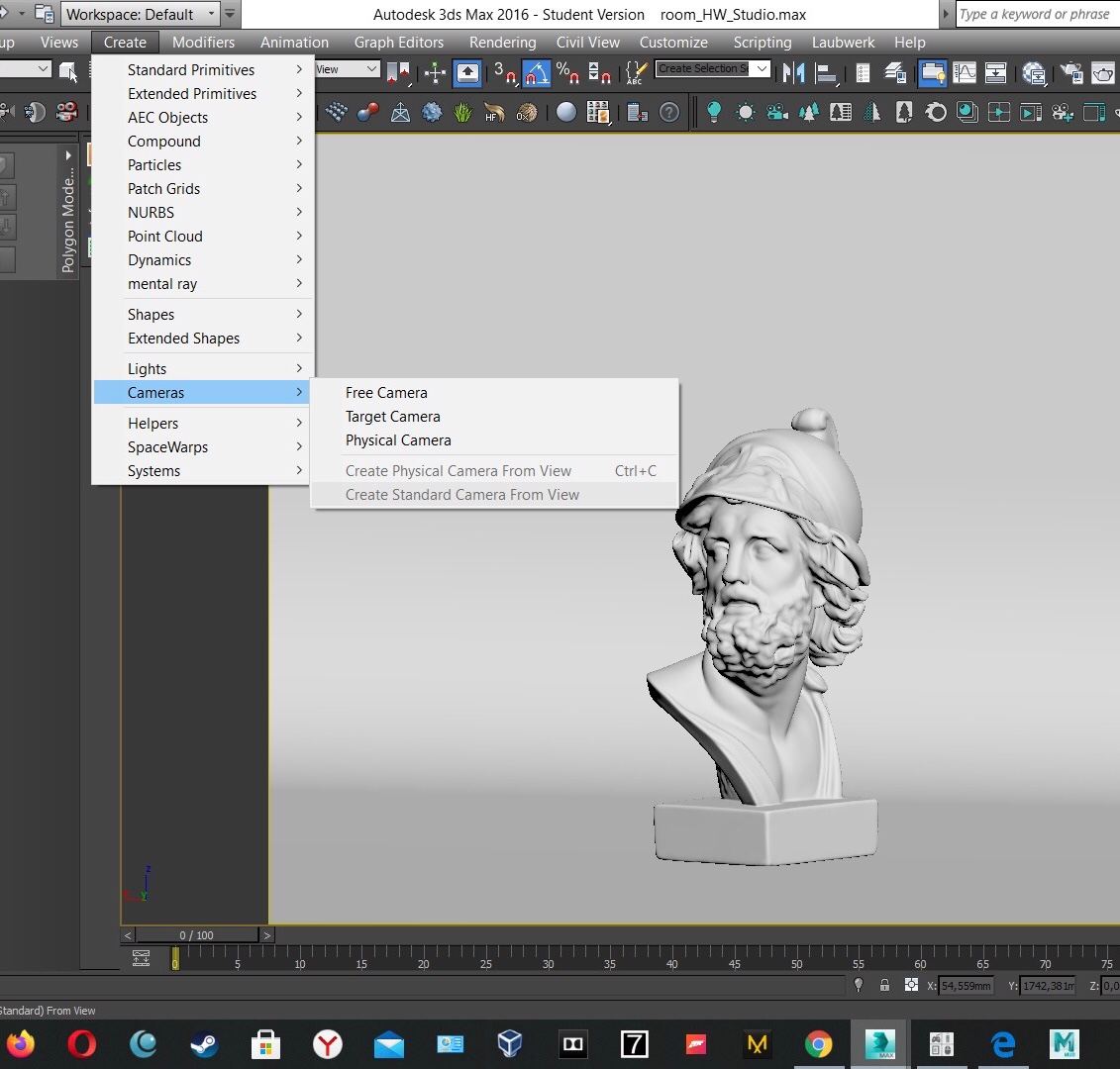The image size is (1120, 1069).
Task: Activate Select and Manipulate tool
Action: (x=435, y=72)
